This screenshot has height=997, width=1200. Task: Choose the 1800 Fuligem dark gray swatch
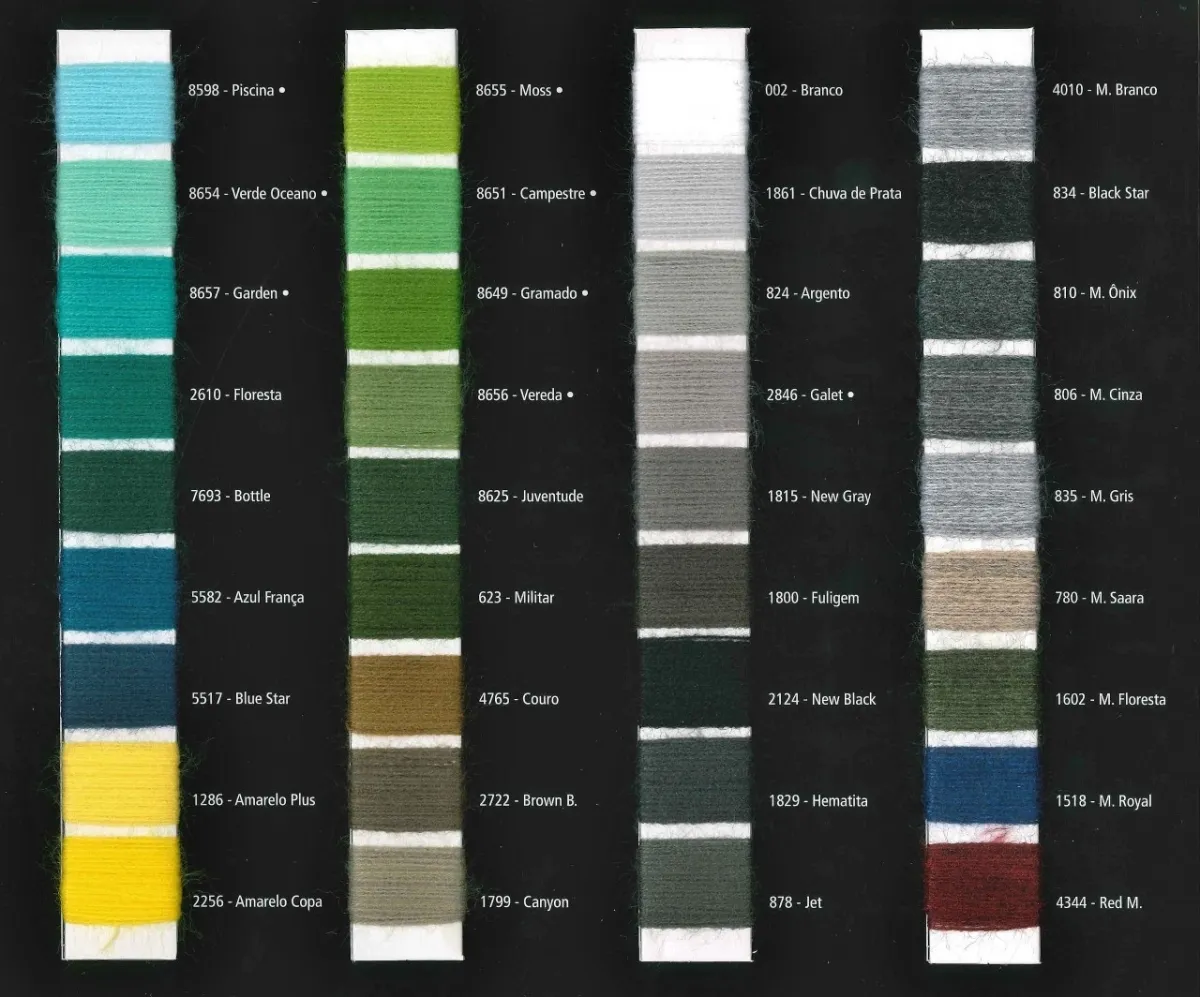tap(692, 586)
